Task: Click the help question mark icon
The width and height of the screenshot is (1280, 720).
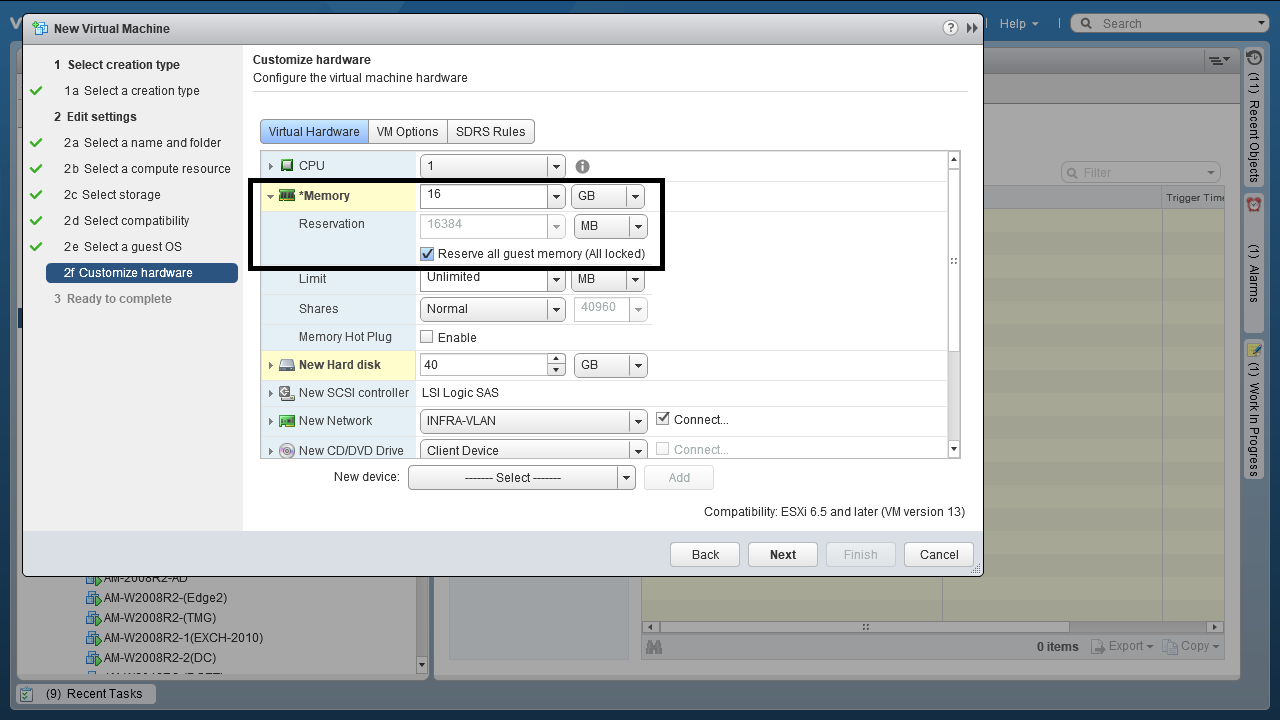Action: (950, 28)
